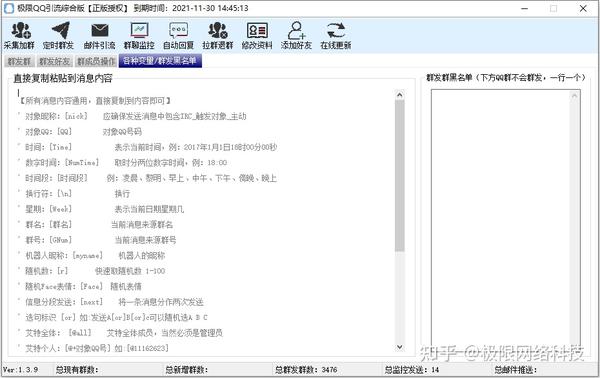Click the 所有消息内容通用 header line

point(95,101)
